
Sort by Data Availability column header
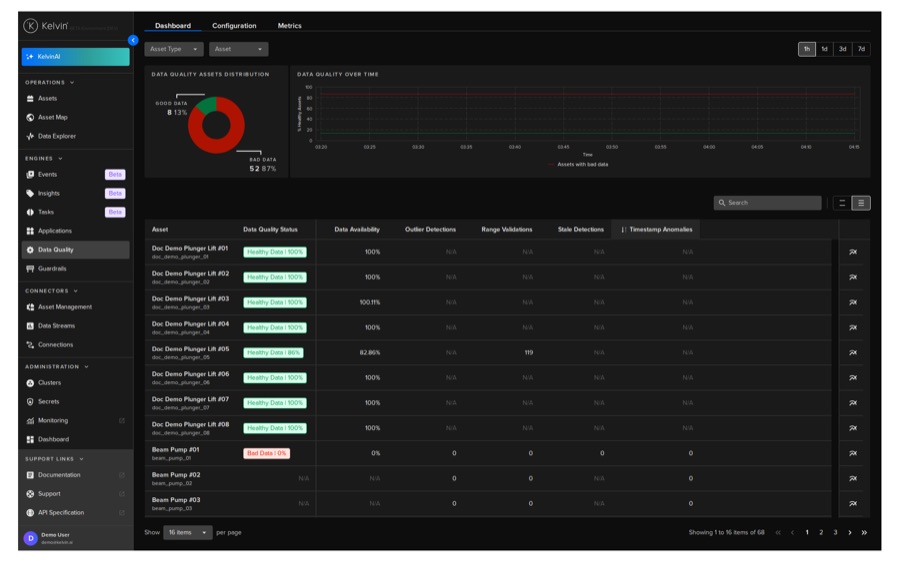point(356,230)
